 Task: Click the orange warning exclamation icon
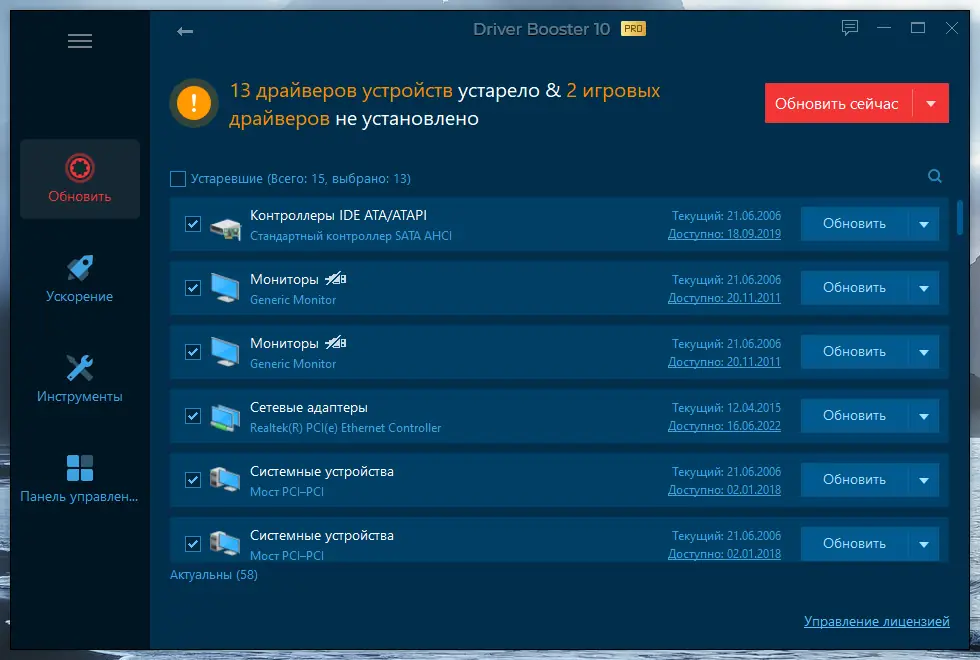pyautogui.click(x=194, y=102)
